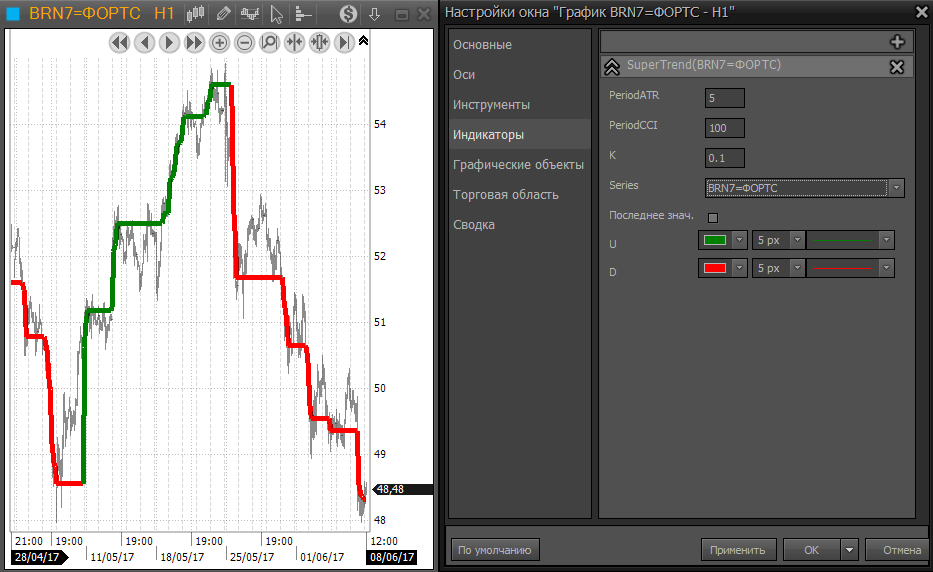
Task: Select the pencil drawing tool
Action: pos(223,14)
